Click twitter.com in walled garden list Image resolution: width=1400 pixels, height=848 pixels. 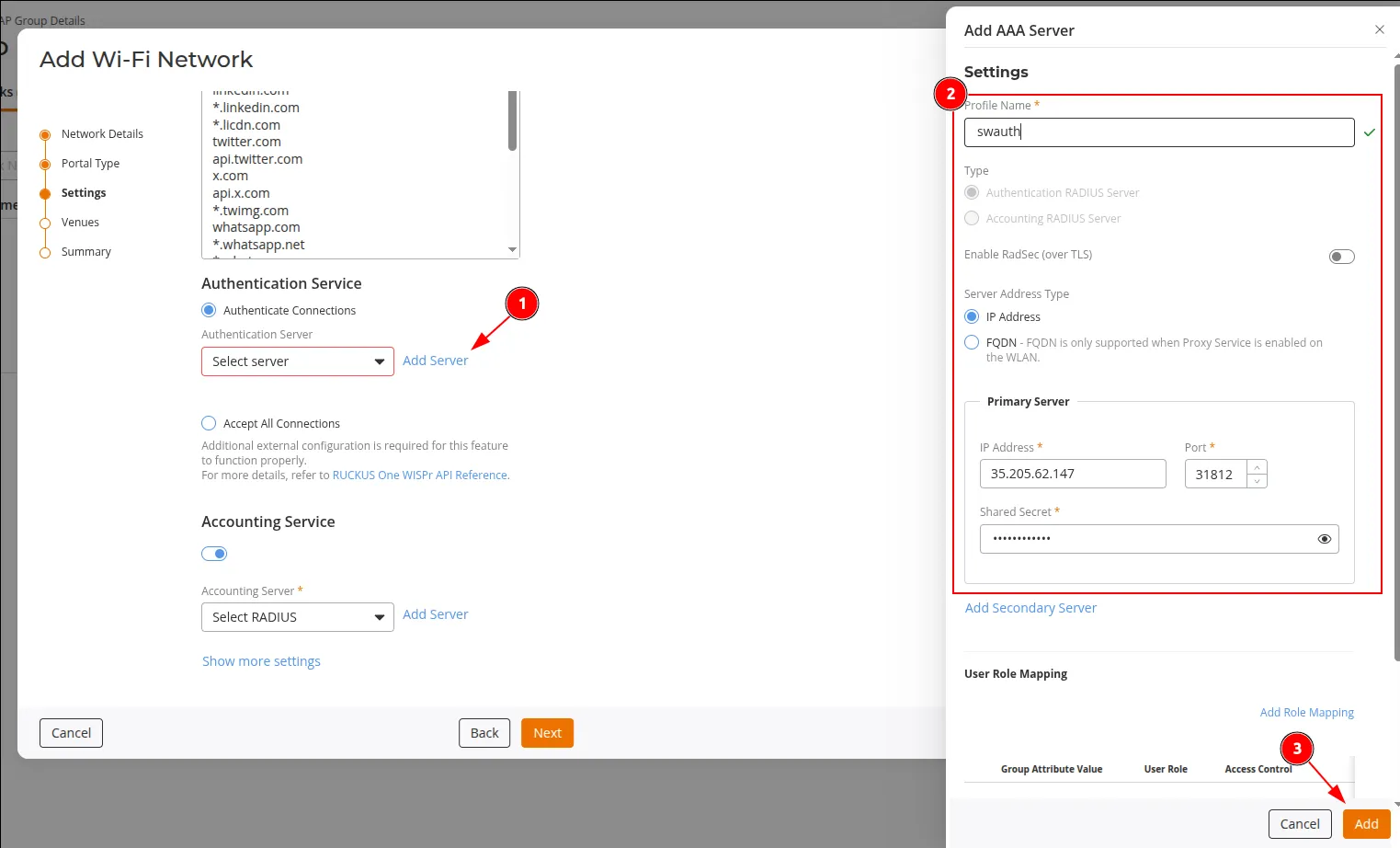[246, 142]
